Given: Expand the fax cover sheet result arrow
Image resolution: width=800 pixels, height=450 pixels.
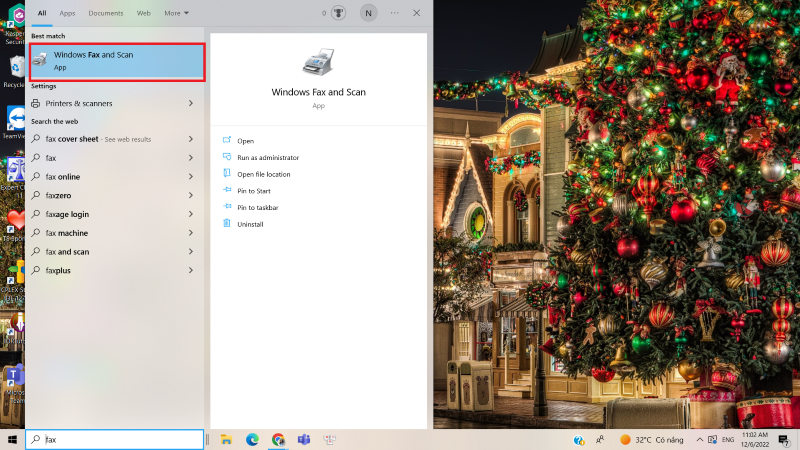Looking at the screenshot, I should pyautogui.click(x=191, y=139).
